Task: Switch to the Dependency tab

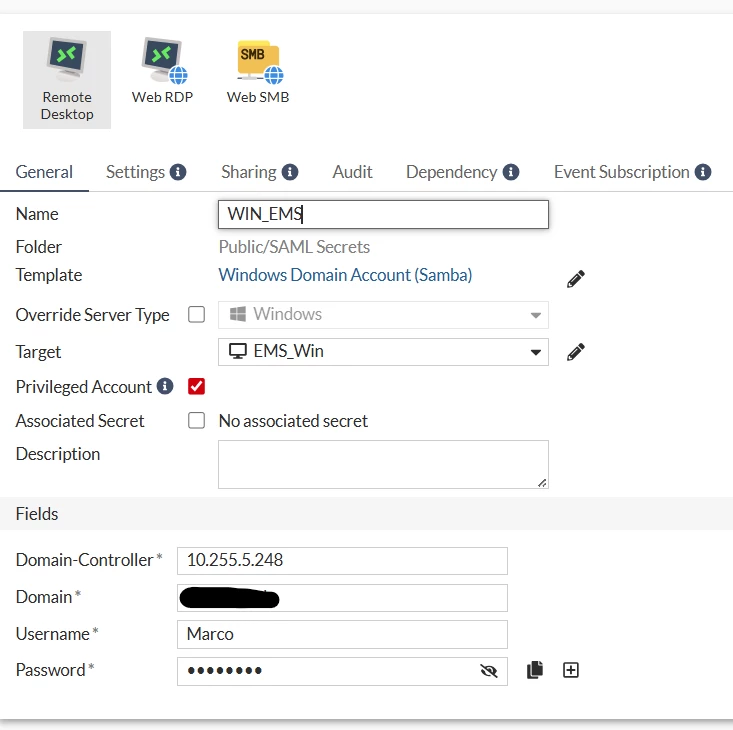Action: click(x=452, y=172)
